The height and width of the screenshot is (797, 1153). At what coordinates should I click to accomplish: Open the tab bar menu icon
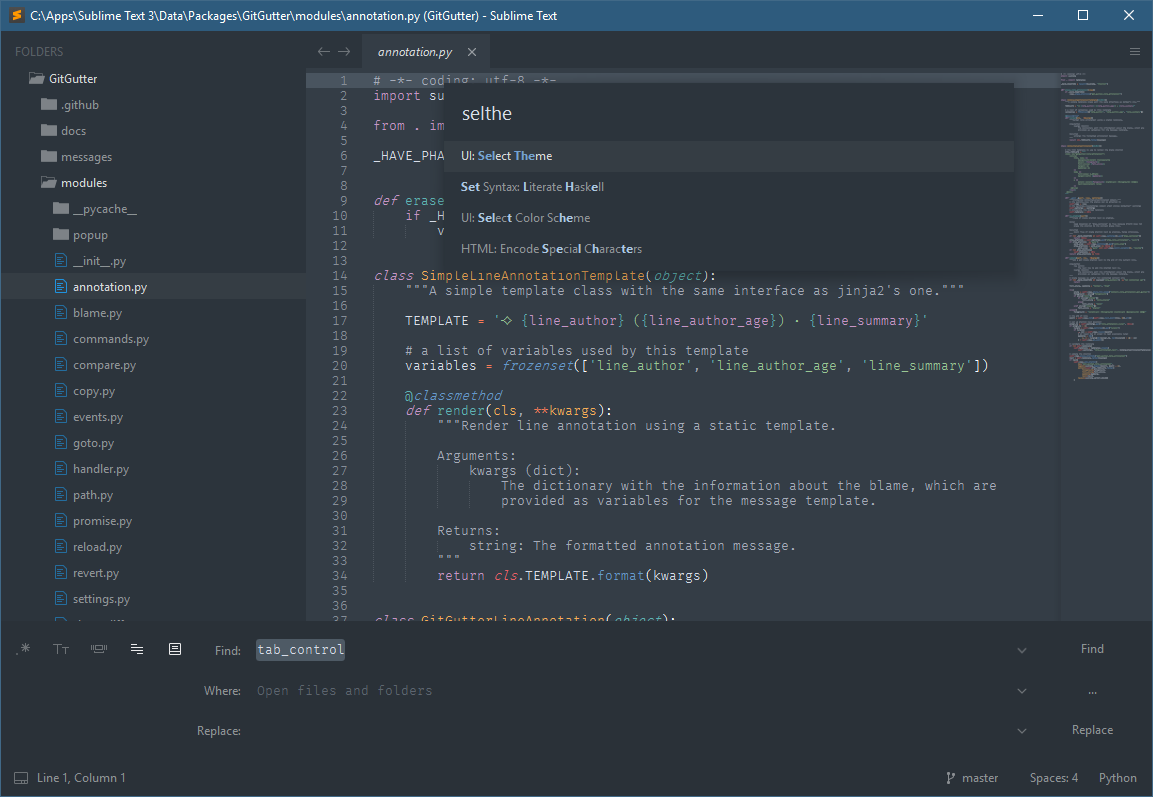tap(1135, 51)
